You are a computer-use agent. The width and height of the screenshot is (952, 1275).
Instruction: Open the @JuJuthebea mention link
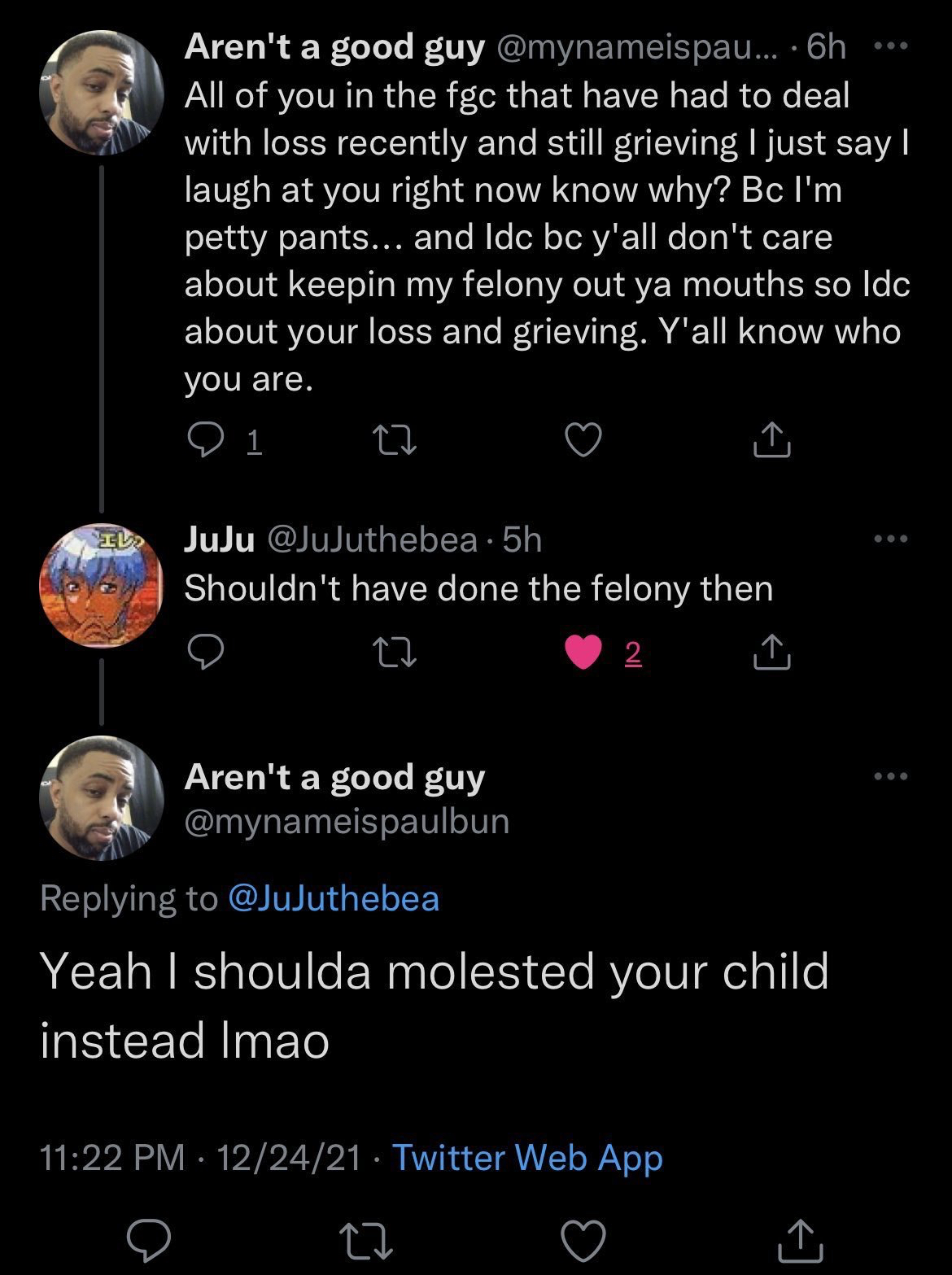coord(334,898)
